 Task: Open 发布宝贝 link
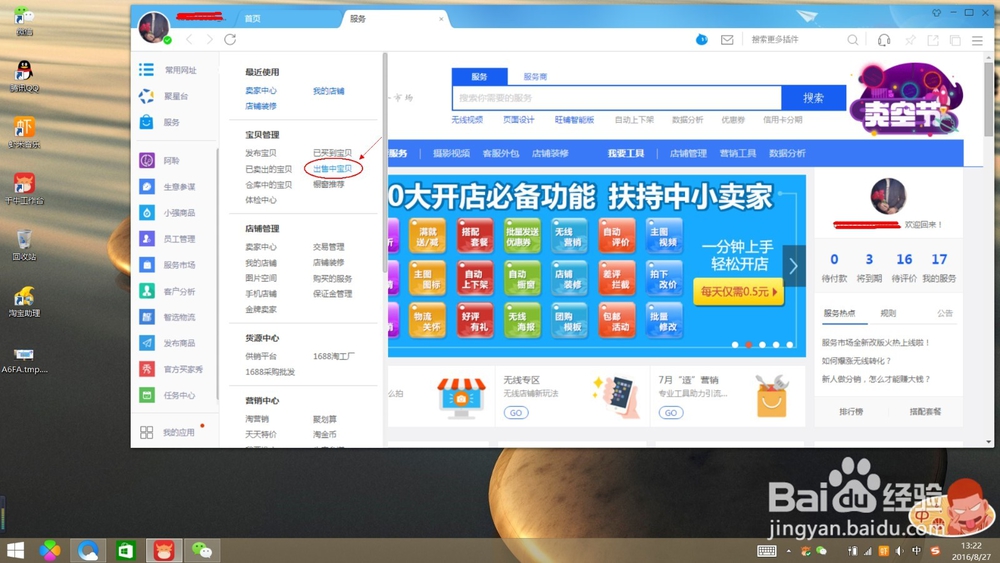[x=261, y=153]
